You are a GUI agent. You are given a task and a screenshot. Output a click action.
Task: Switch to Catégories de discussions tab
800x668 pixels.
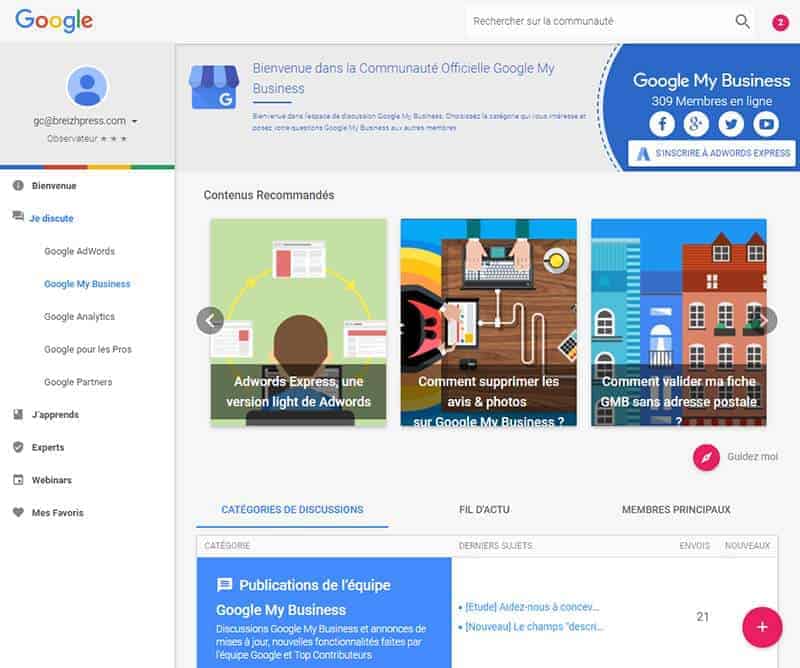292,509
